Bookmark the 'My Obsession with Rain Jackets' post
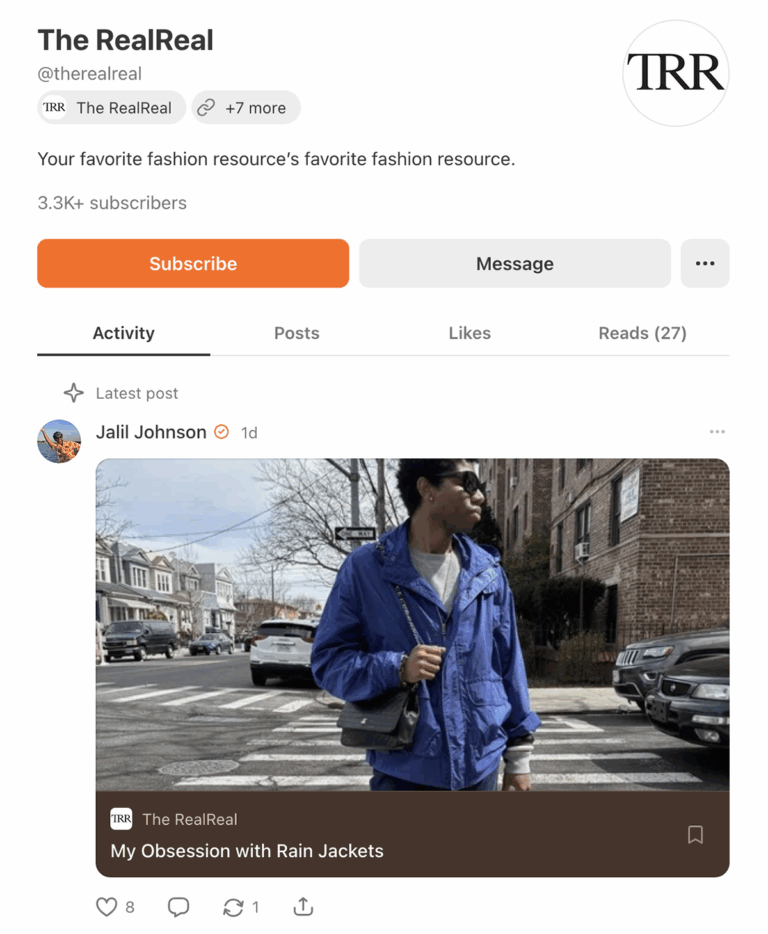The image size is (768, 934). 695,834
